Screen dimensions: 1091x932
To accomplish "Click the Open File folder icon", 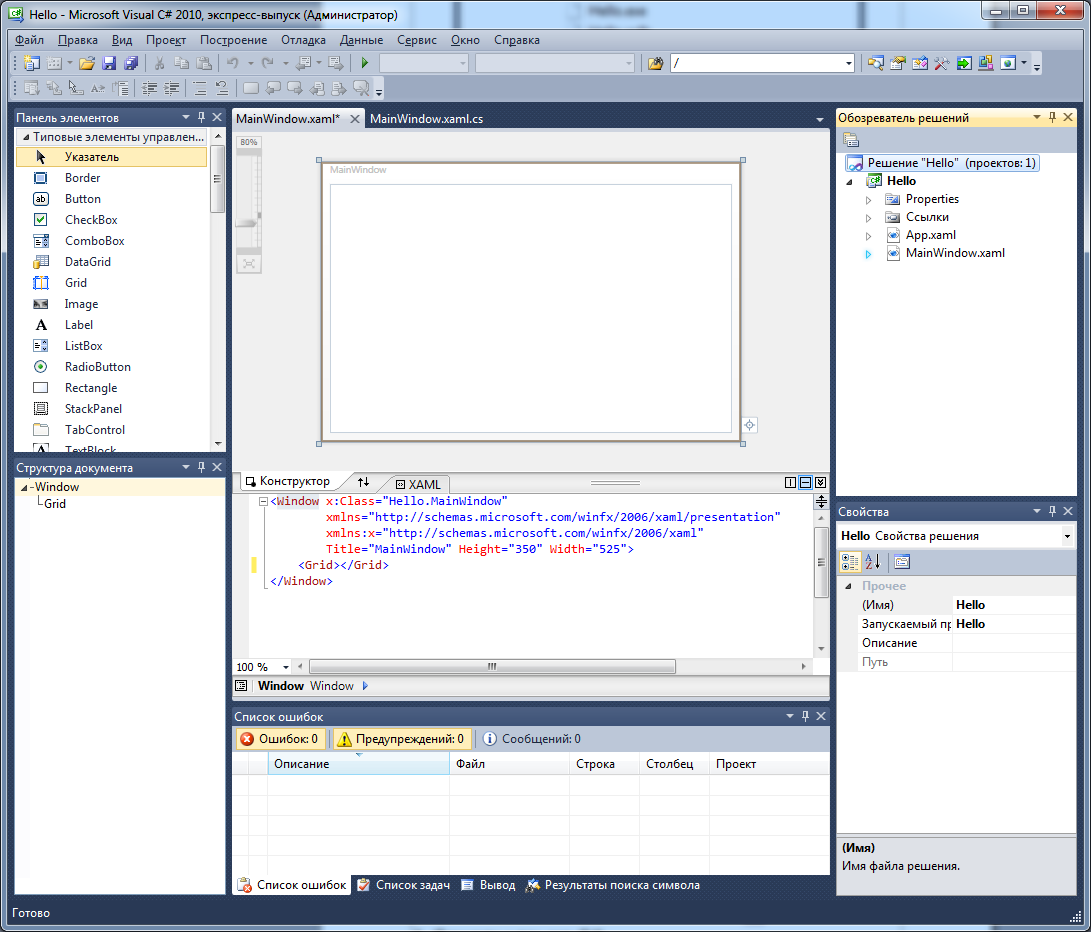I will pos(86,63).
